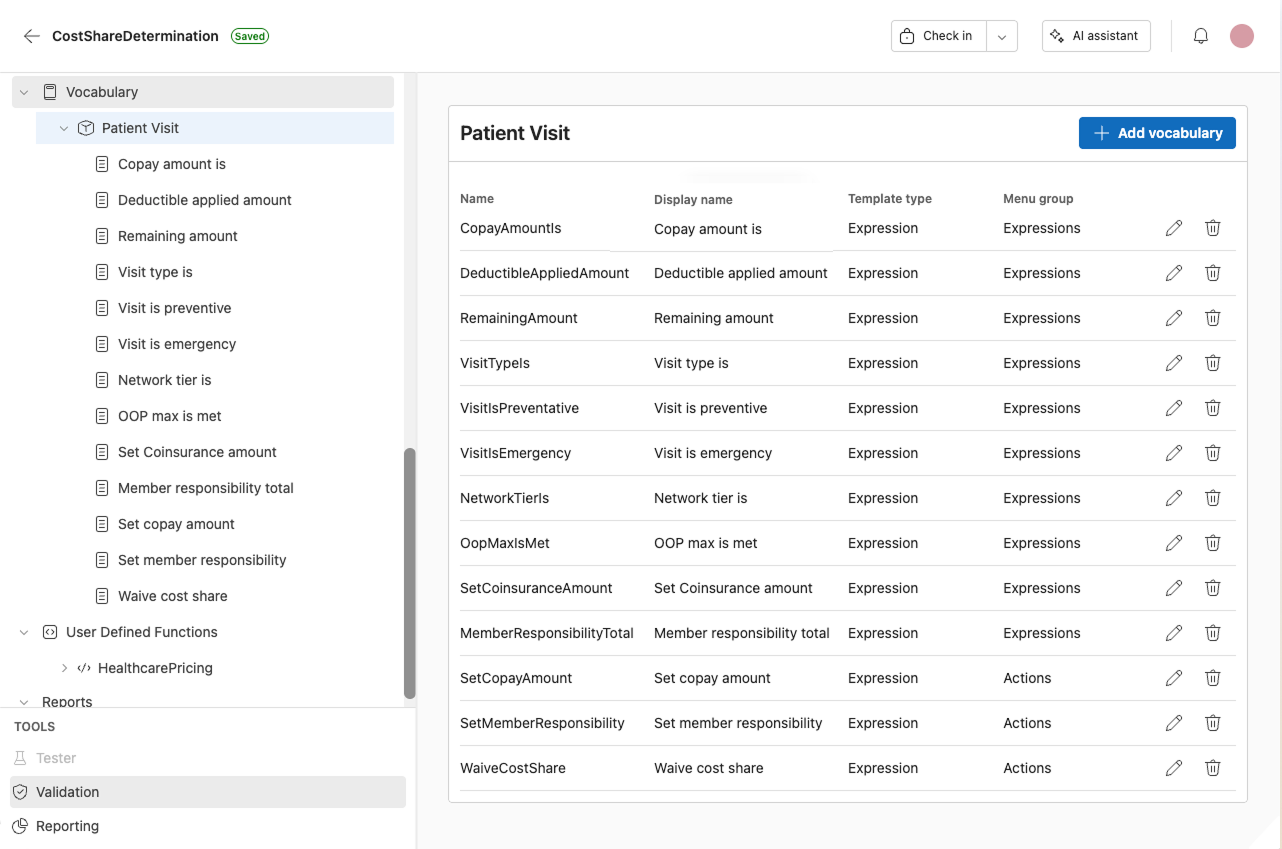1282x849 pixels.
Task: Select Set Coinsurance amount in tree
Action: tap(197, 452)
